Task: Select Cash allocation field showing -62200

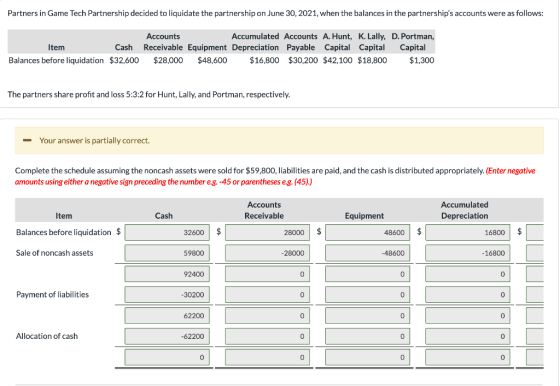Action: (x=167, y=336)
